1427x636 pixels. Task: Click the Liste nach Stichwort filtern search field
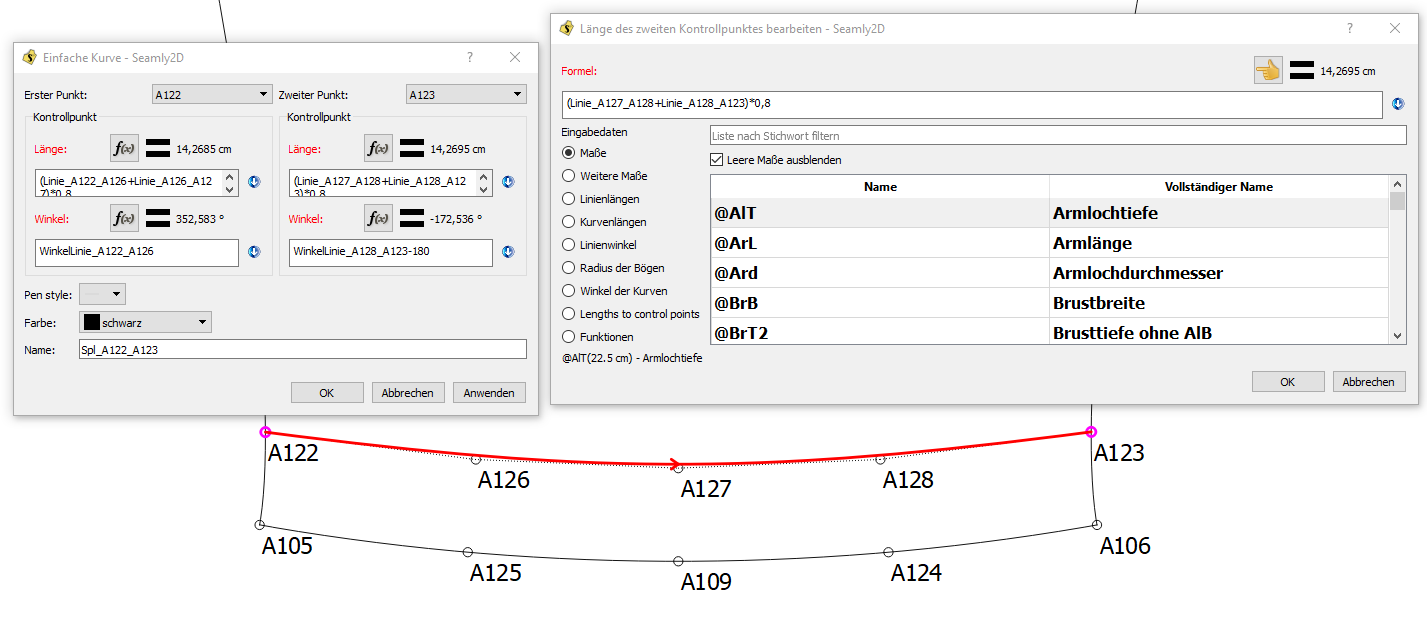pyautogui.click(x=1057, y=135)
